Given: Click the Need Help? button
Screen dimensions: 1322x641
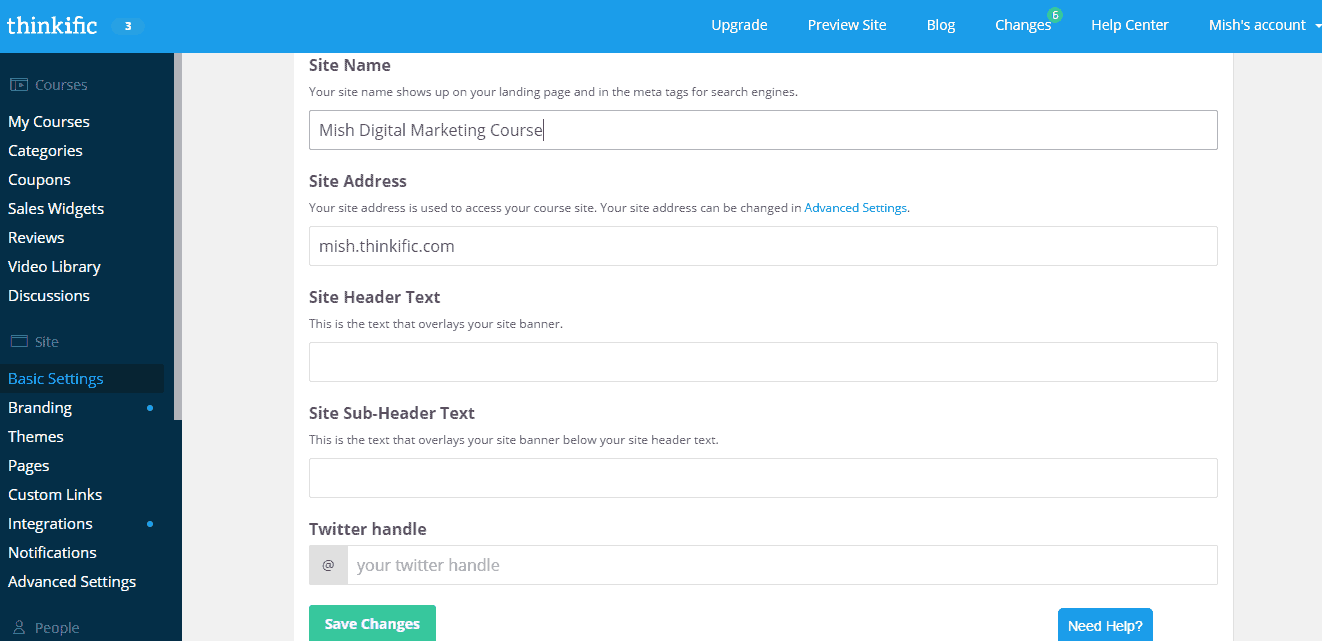Looking at the screenshot, I should [1105, 626].
